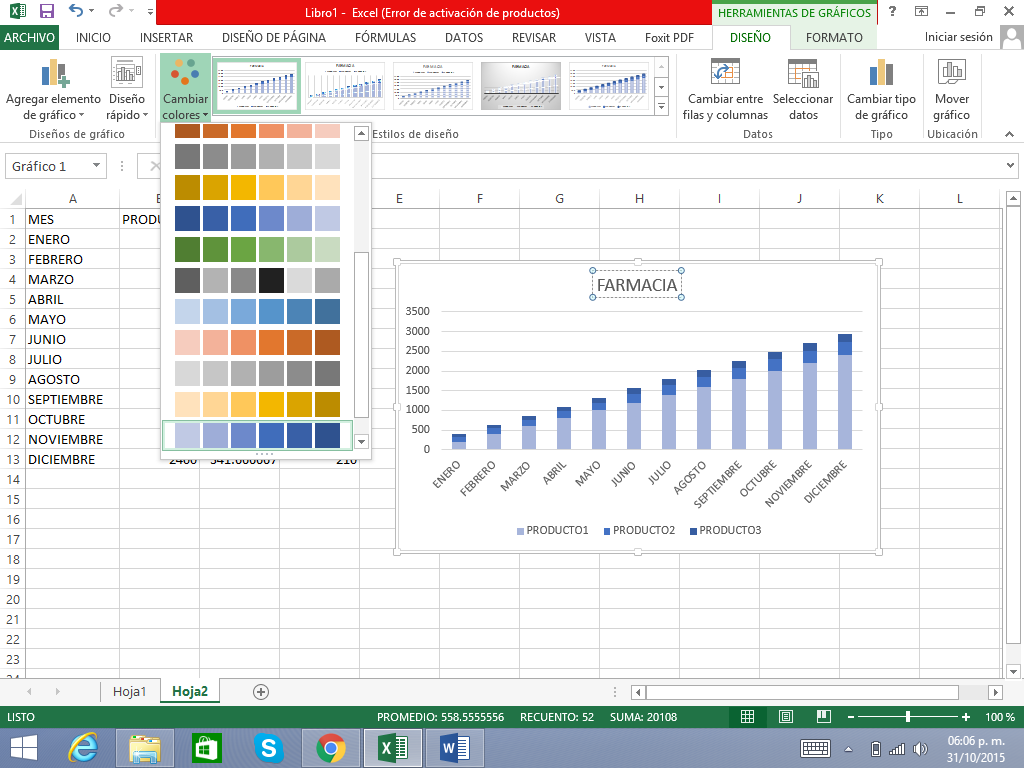The width and height of the screenshot is (1024, 768).
Task: Click Iniciar sesión link
Action: coord(958,38)
